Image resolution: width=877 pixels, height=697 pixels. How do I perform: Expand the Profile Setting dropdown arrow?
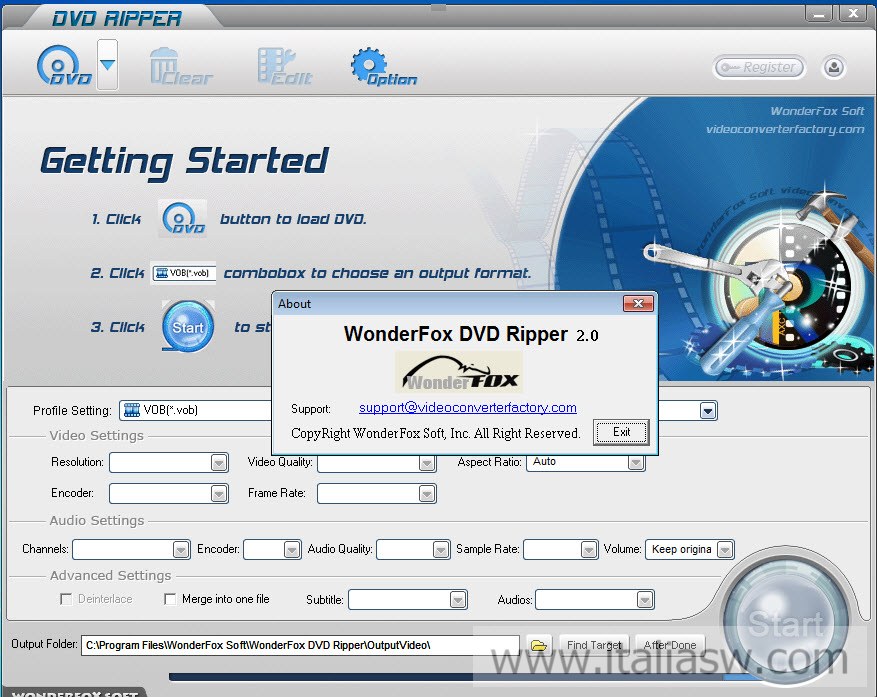(708, 411)
